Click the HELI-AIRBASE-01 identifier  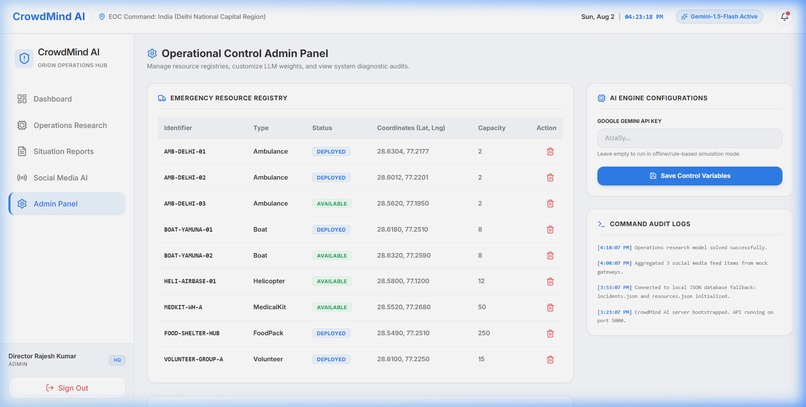pyautogui.click(x=190, y=281)
